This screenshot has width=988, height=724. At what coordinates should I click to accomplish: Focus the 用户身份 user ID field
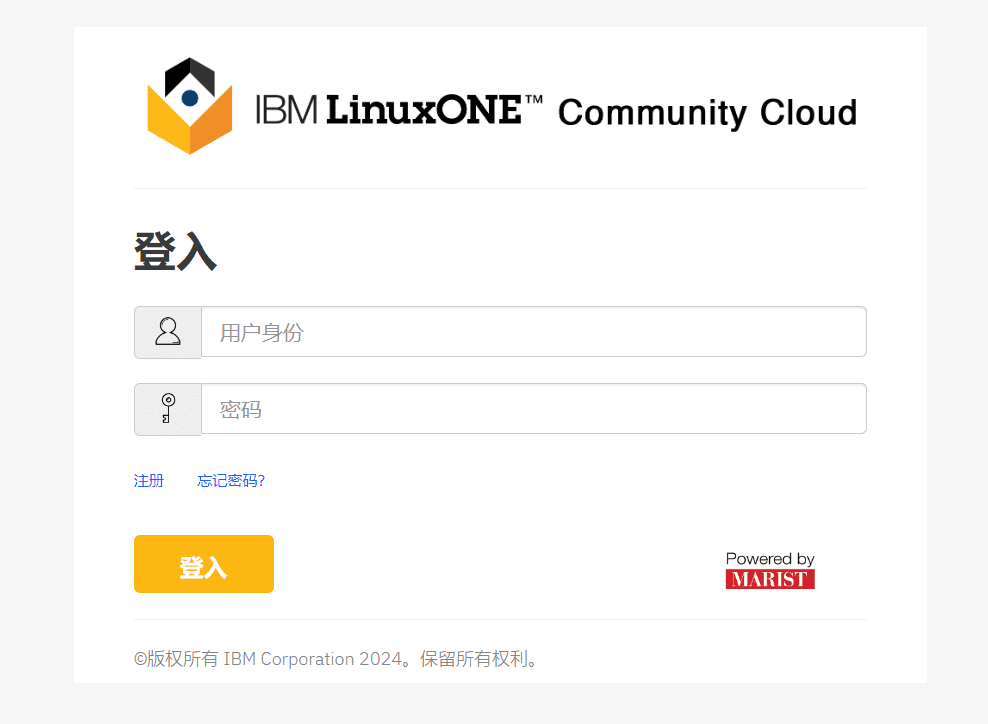534,332
